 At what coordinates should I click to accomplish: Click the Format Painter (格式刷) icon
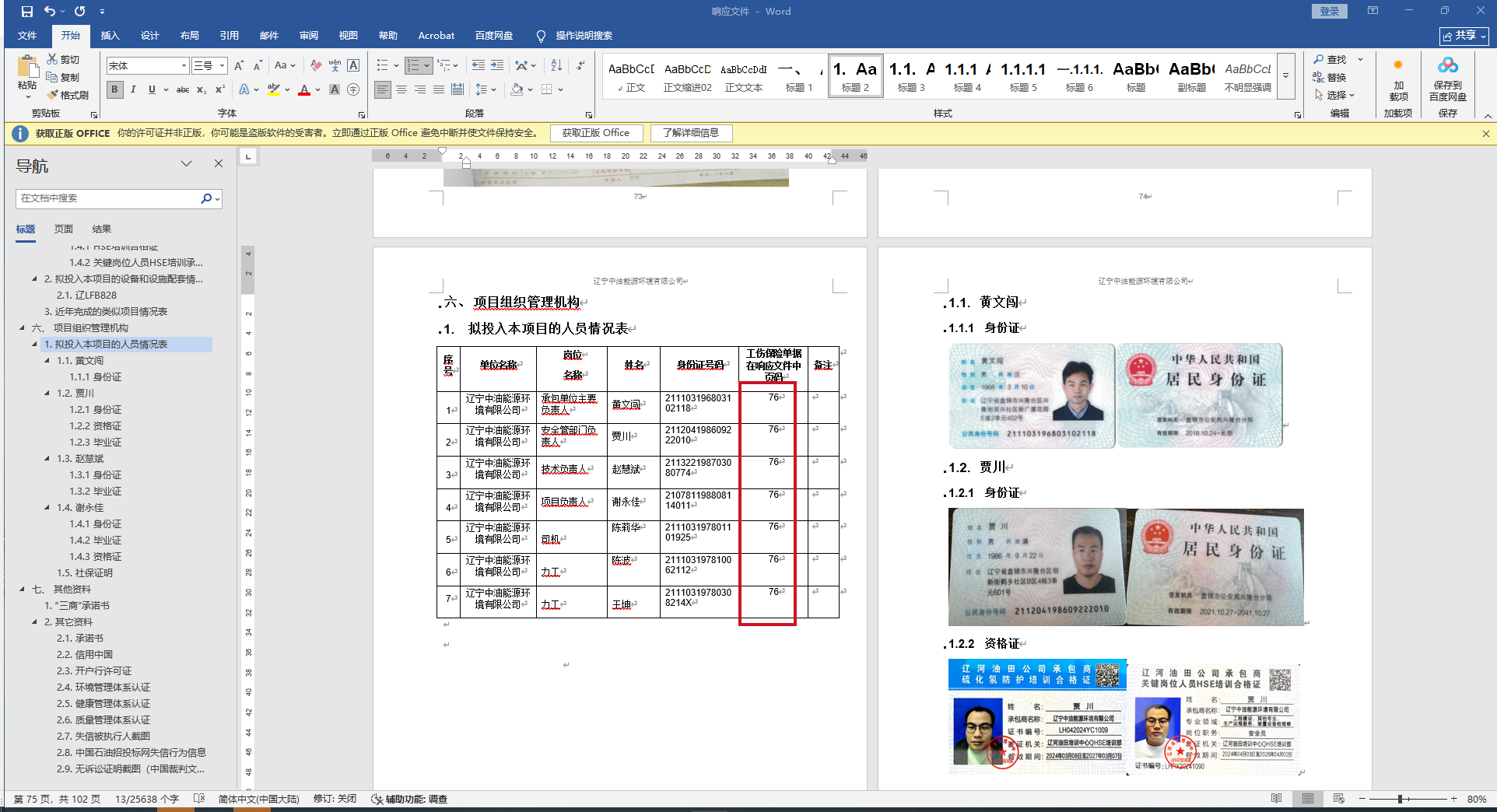(53, 95)
